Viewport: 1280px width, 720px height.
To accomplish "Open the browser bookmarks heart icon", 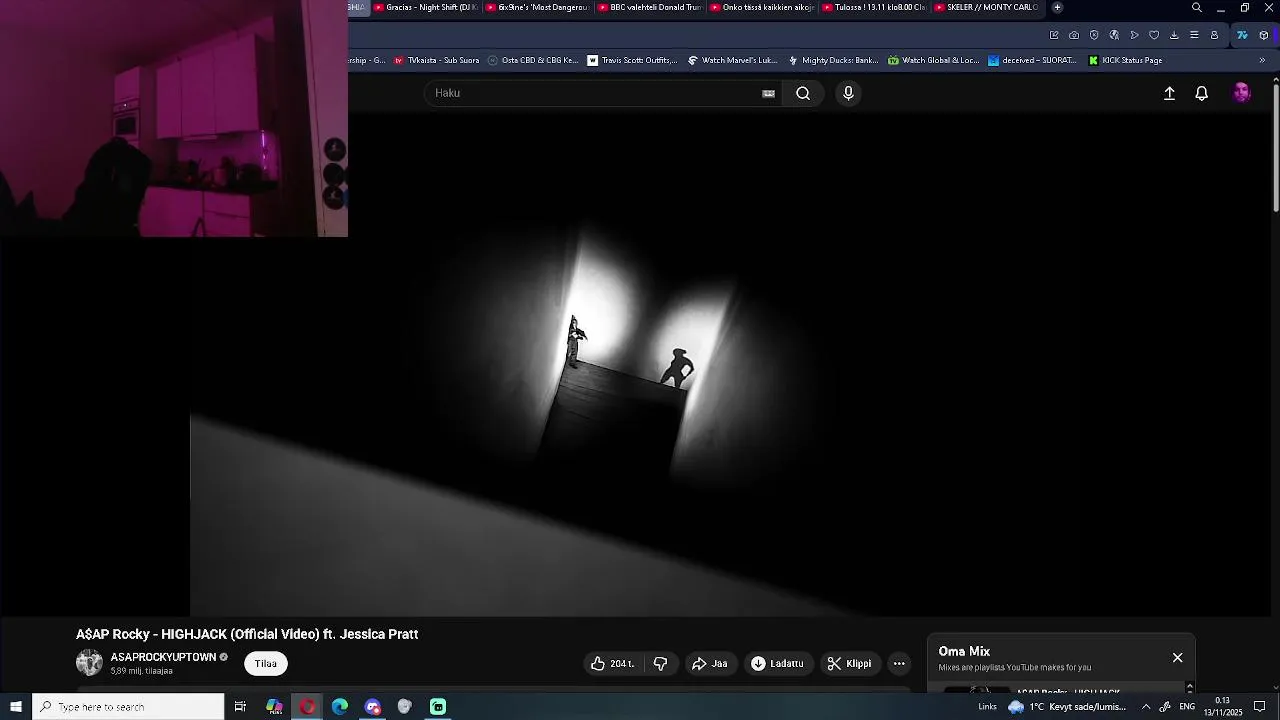I will click(x=1154, y=35).
